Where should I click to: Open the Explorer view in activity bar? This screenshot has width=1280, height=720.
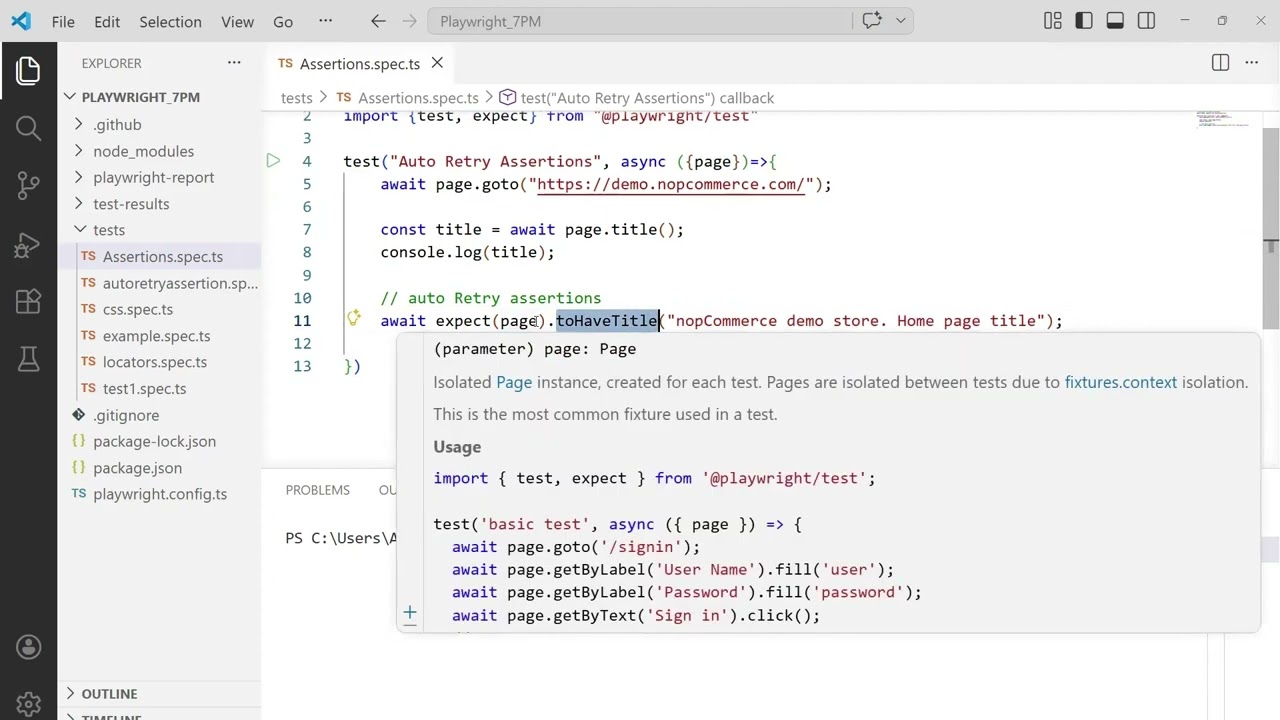point(28,70)
